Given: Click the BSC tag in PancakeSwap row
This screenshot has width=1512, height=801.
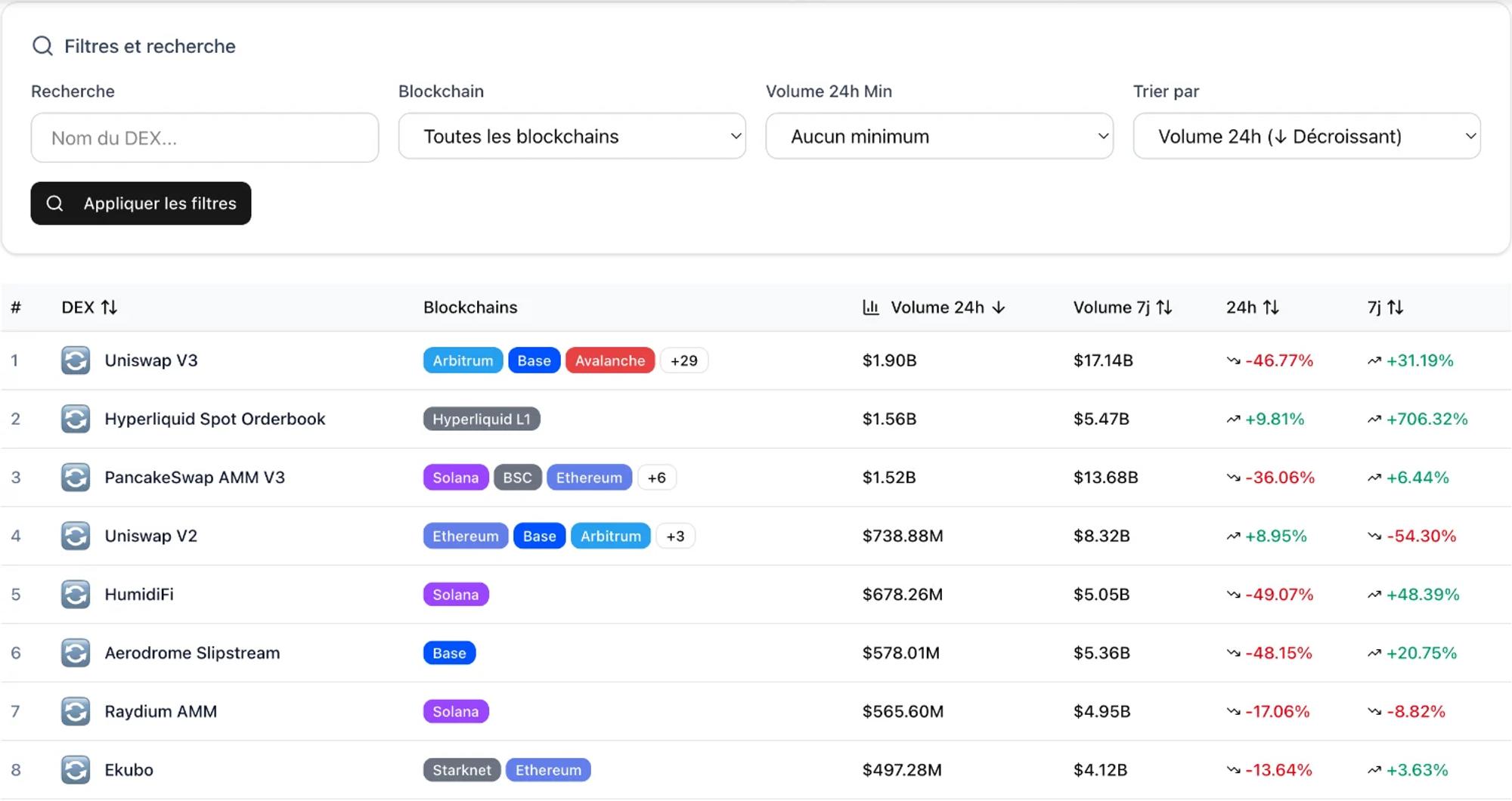Looking at the screenshot, I should coord(518,478).
